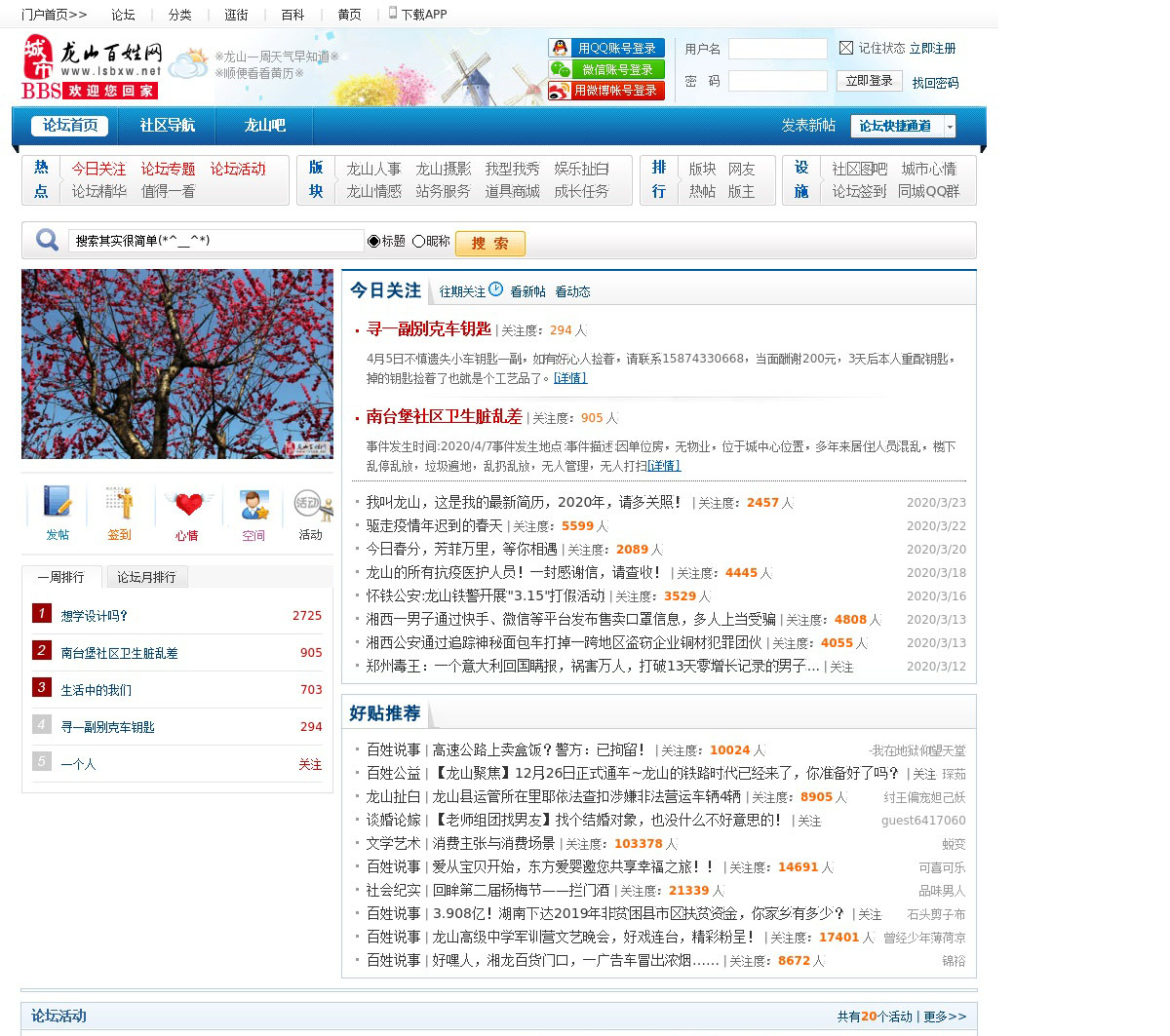Click the 发帖 post icon
The width and height of the screenshot is (1170, 1036).
pyautogui.click(x=58, y=503)
